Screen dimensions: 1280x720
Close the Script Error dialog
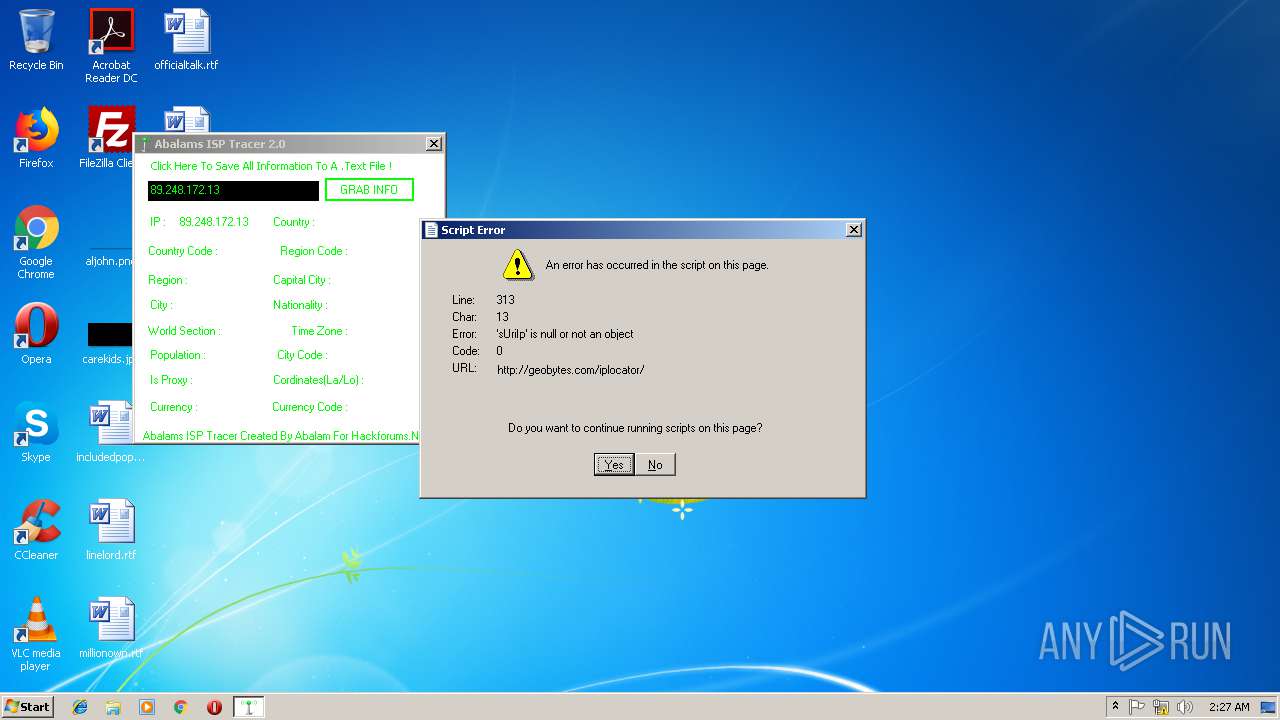(853, 230)
